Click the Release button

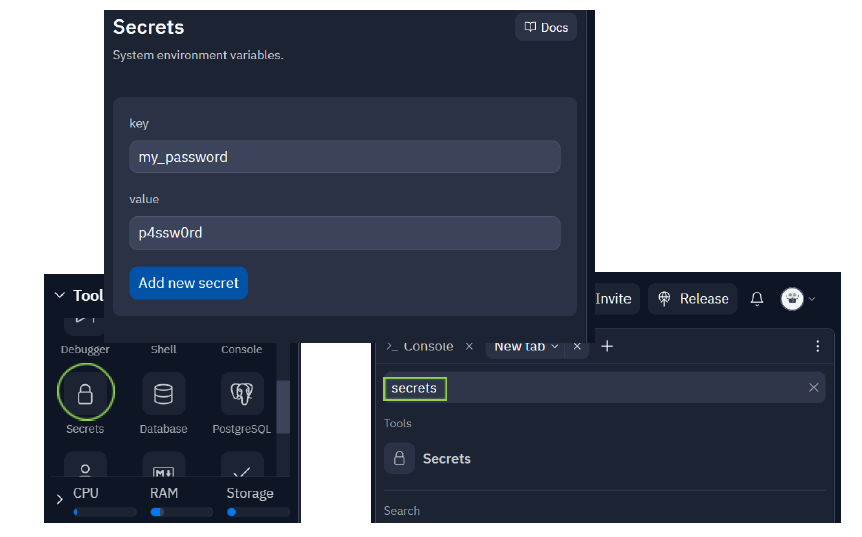pyautogui.click(x=692, y=299)
